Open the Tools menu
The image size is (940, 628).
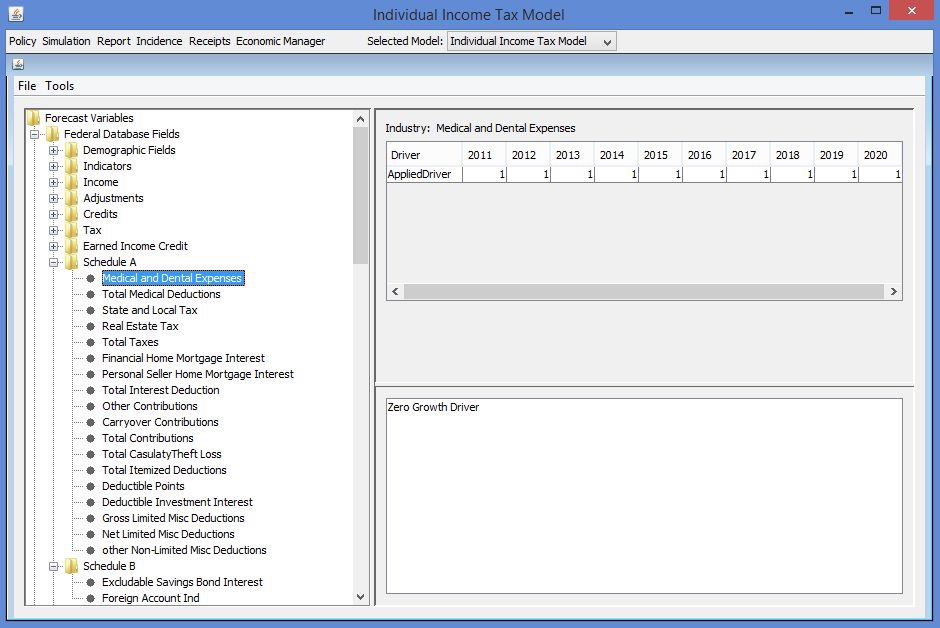coord(59,86)
